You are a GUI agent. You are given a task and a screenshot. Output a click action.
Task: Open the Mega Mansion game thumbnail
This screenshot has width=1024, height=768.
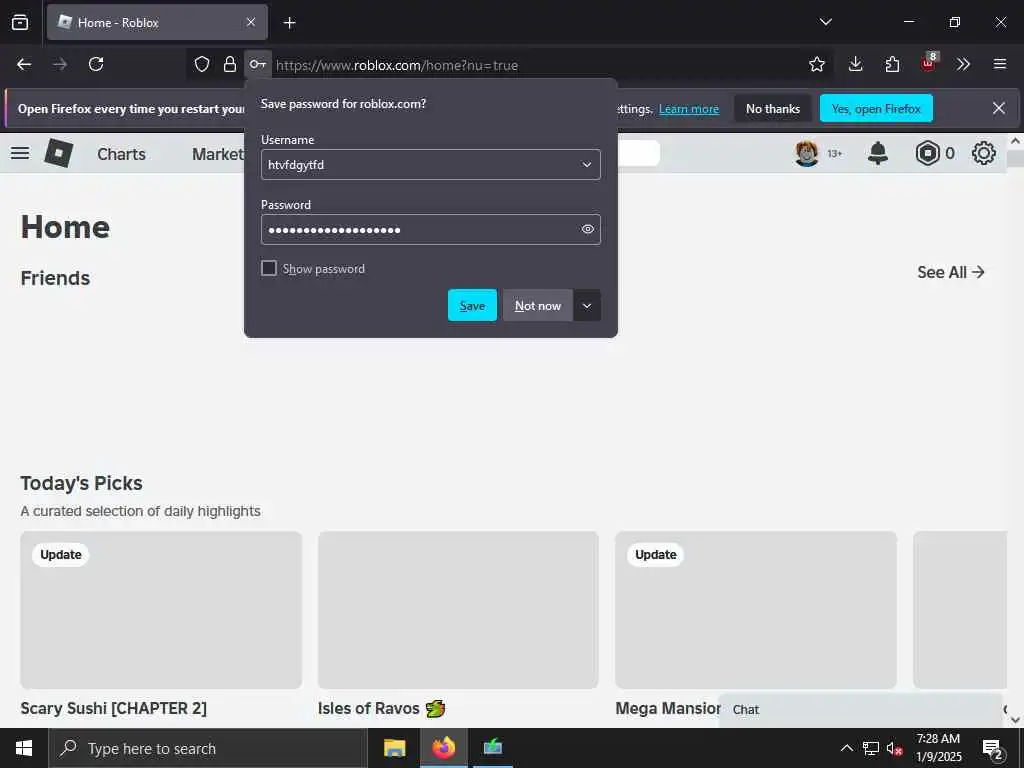coord(756,610)
